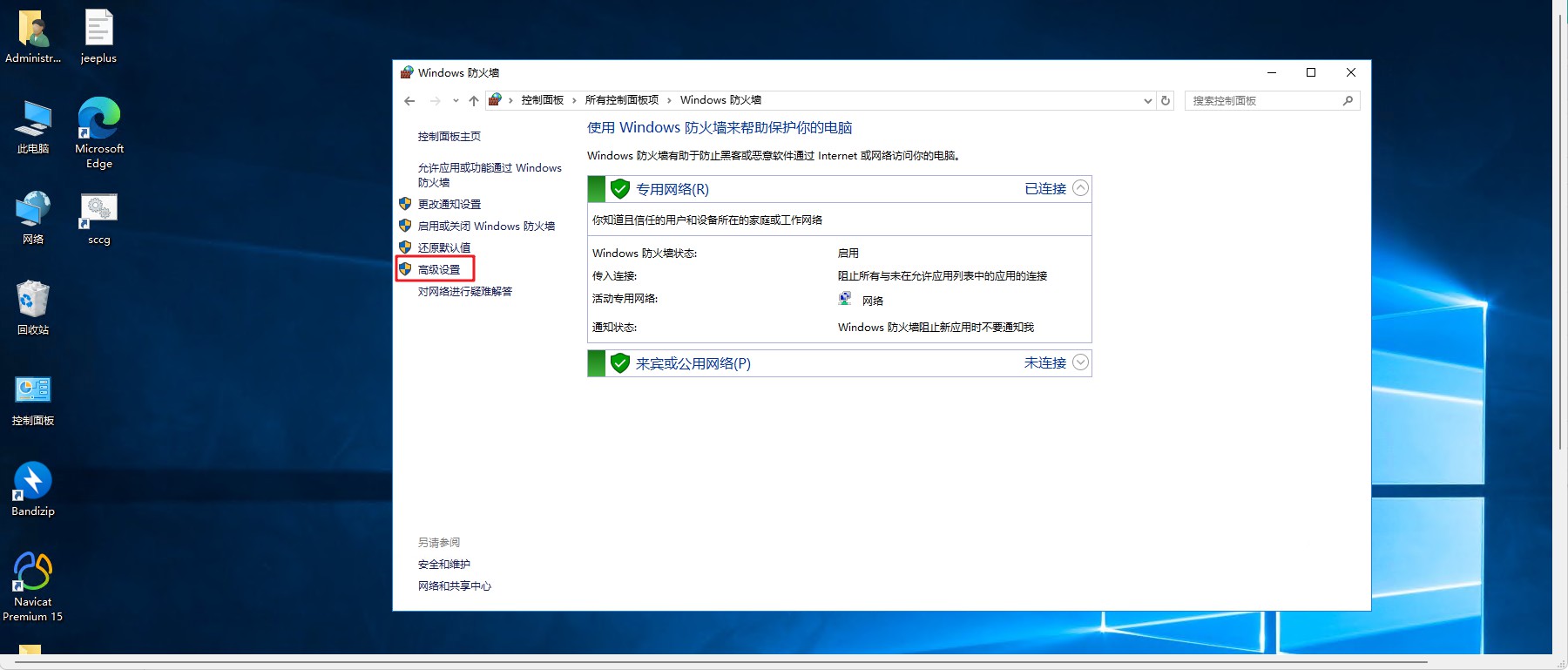The image size is (1568, 670).
Task: Open 允许应用或功能通过 Windows 防火墙 link
Action: click(490, 175)
